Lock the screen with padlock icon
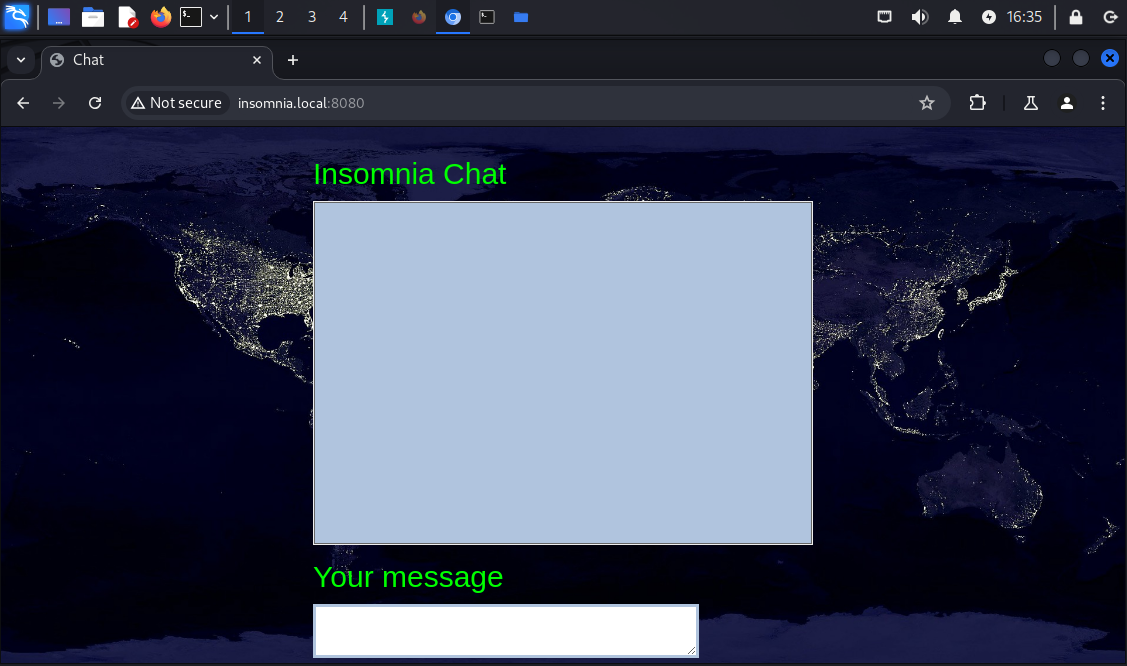This screenshot has width=1127, height=666. (1076, 17)
